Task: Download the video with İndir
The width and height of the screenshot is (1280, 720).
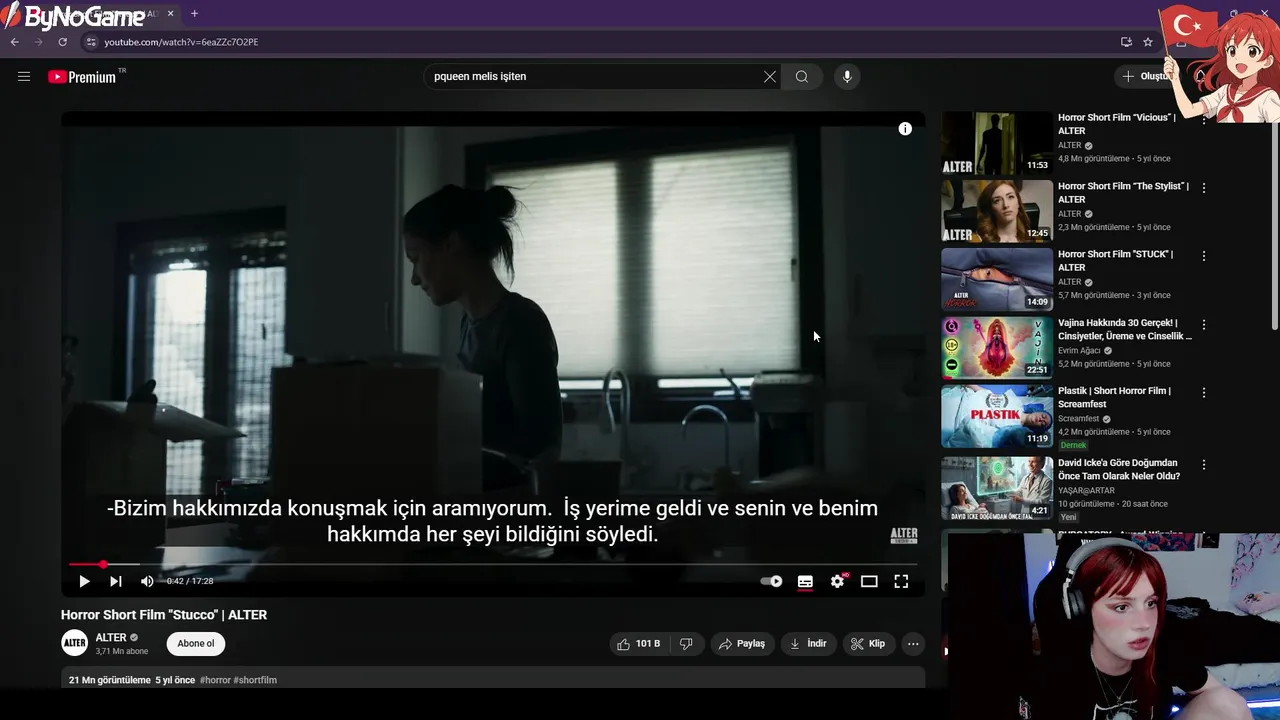Action: [x=808, y=644]
